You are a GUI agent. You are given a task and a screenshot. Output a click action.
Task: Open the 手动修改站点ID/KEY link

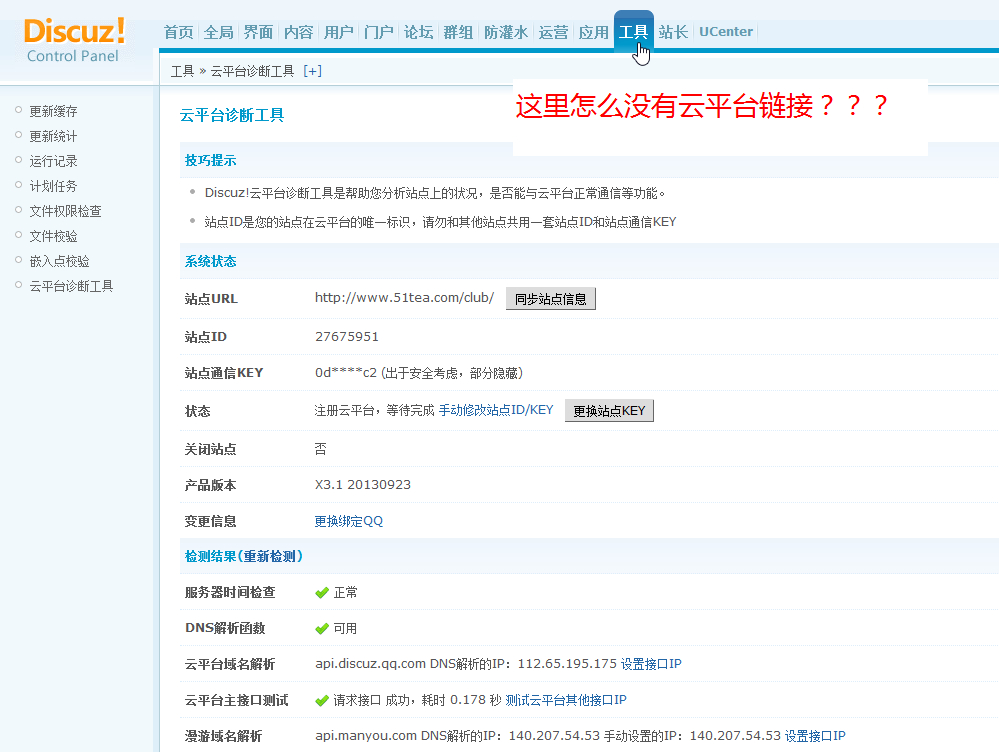[x=496, y=410]
